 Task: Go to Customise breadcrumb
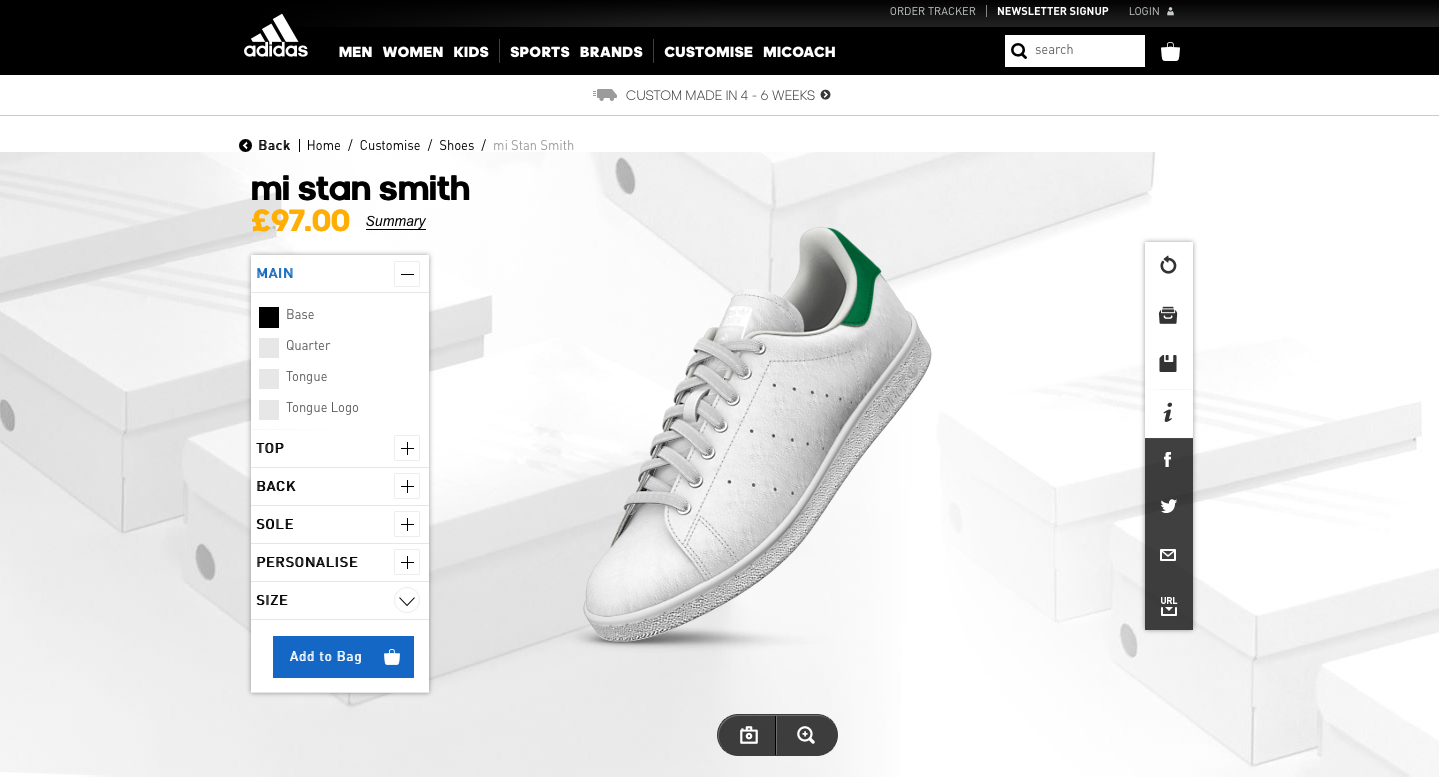coord(390,146)
